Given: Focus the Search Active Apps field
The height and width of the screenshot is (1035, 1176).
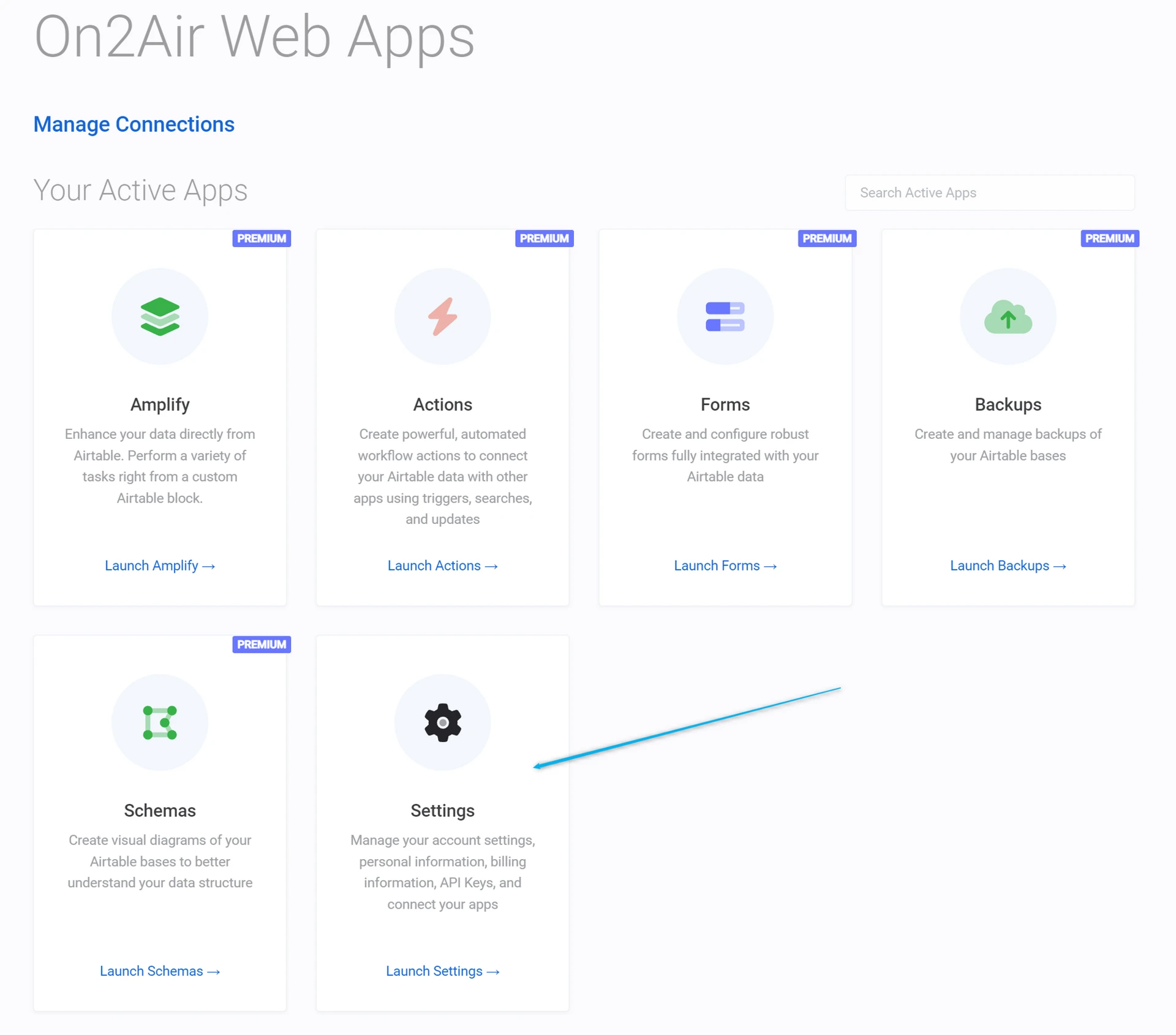Looking at the screenshot, I should pyautogui.click(x=989, y=193).
